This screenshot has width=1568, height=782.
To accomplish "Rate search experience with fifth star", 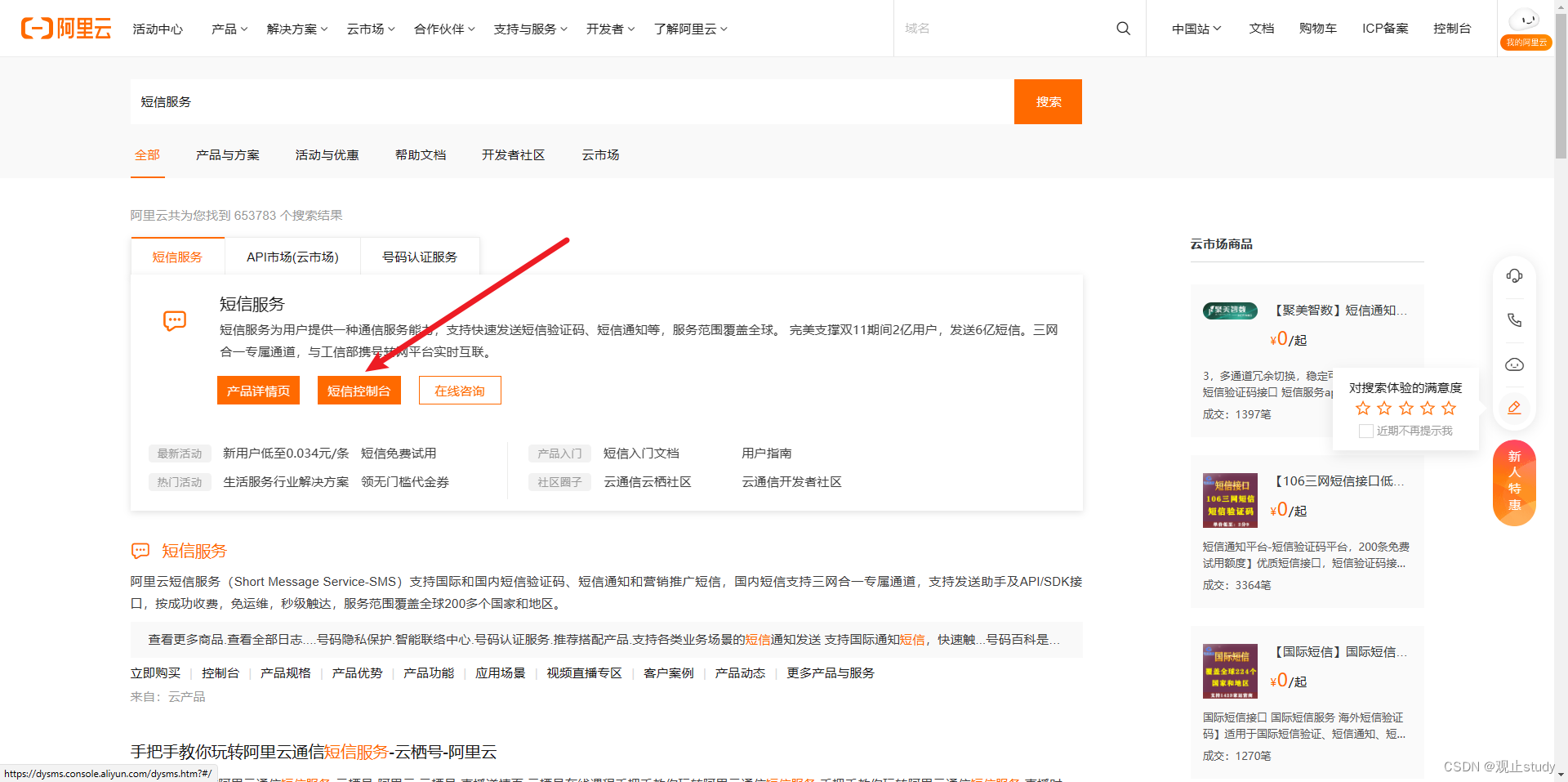I will [1449, 408].
